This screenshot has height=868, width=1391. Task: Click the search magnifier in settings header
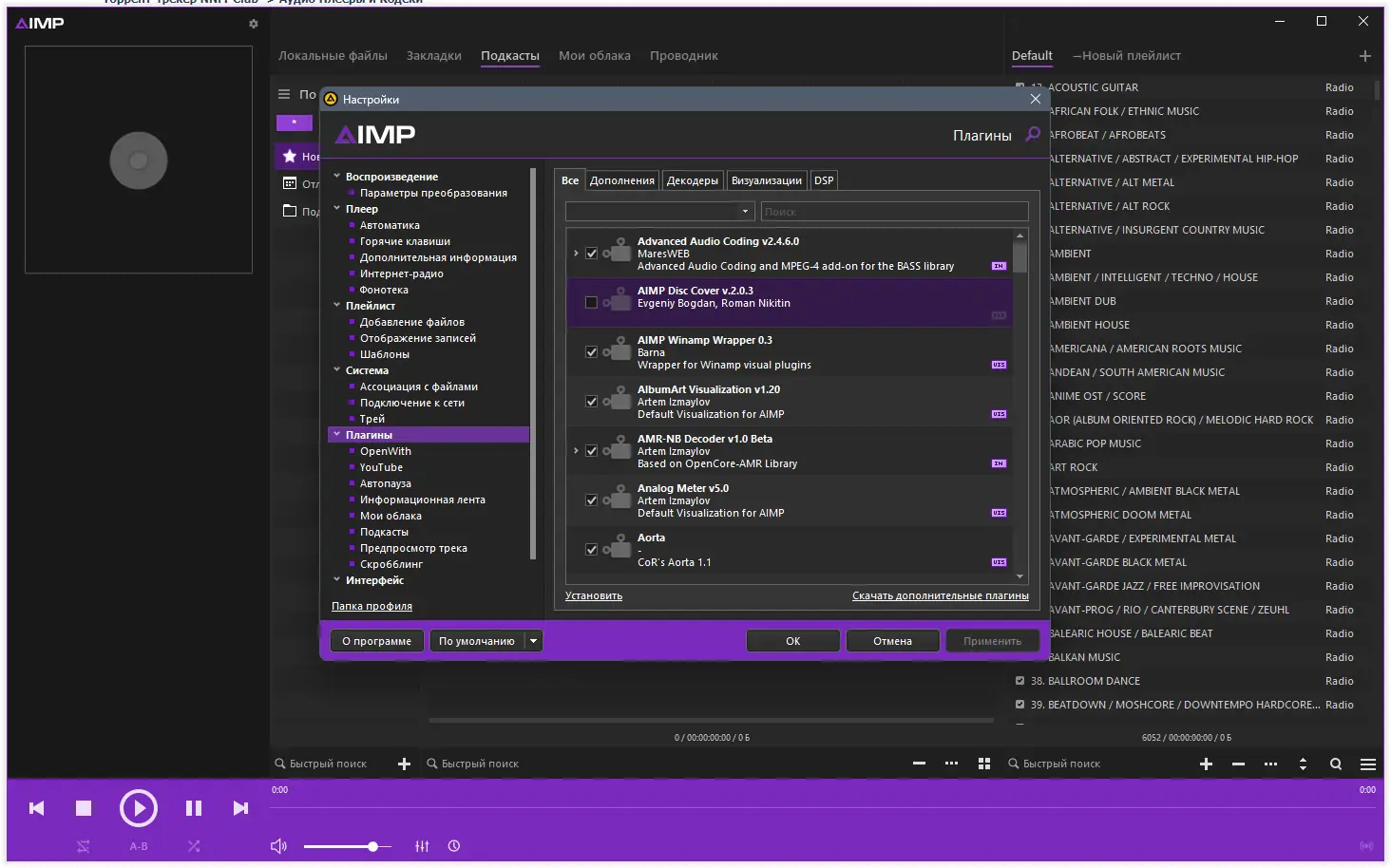click(x=1033, y=135)
